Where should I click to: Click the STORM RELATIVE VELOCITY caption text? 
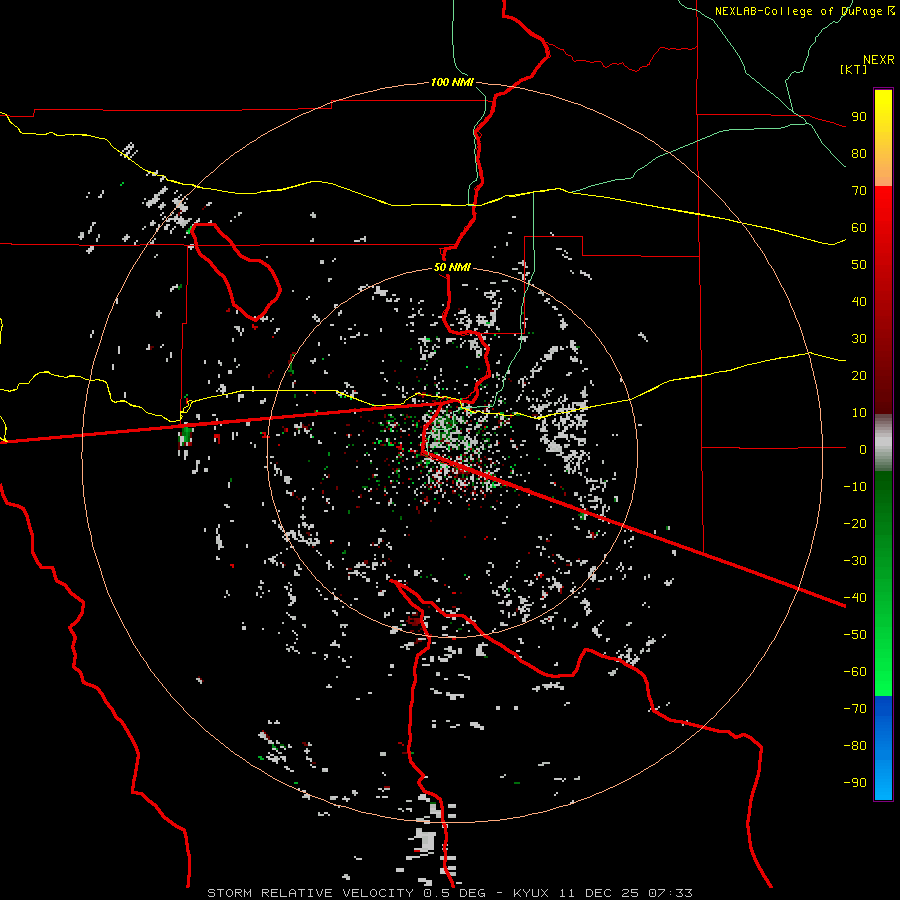310,893
